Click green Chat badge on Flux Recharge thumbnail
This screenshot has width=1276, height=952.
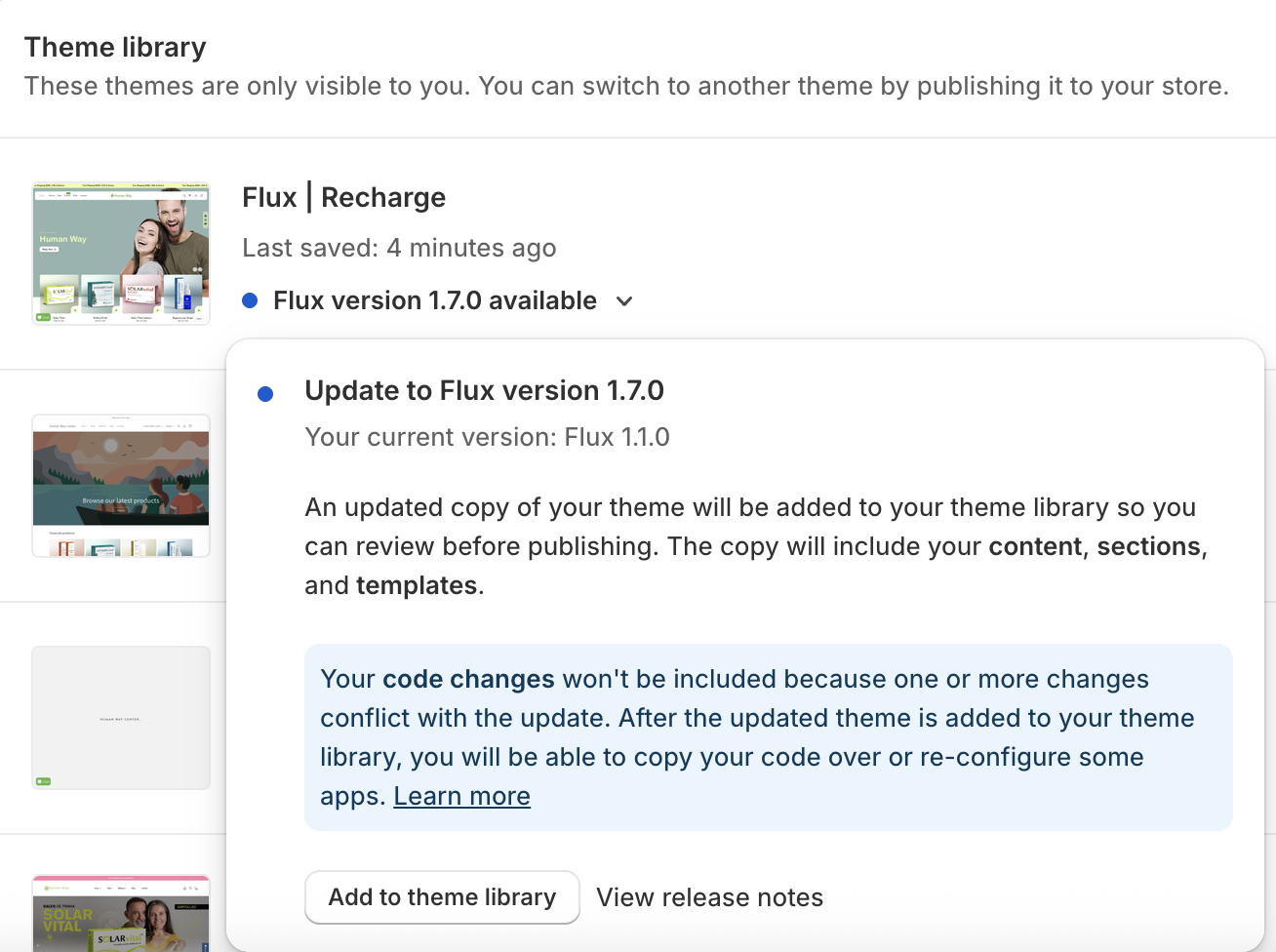coord(43,317)
